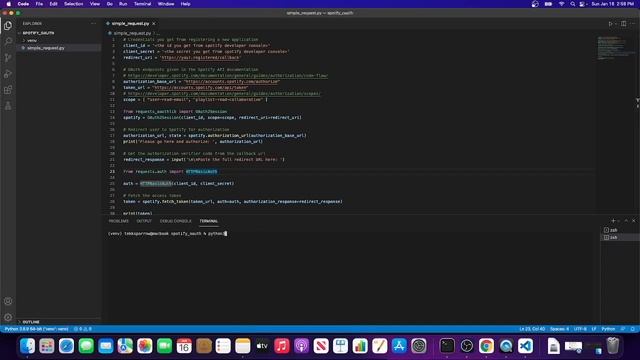Open the File menu
The width and height of the screenshot is (640, 360).
coord(39,4)
